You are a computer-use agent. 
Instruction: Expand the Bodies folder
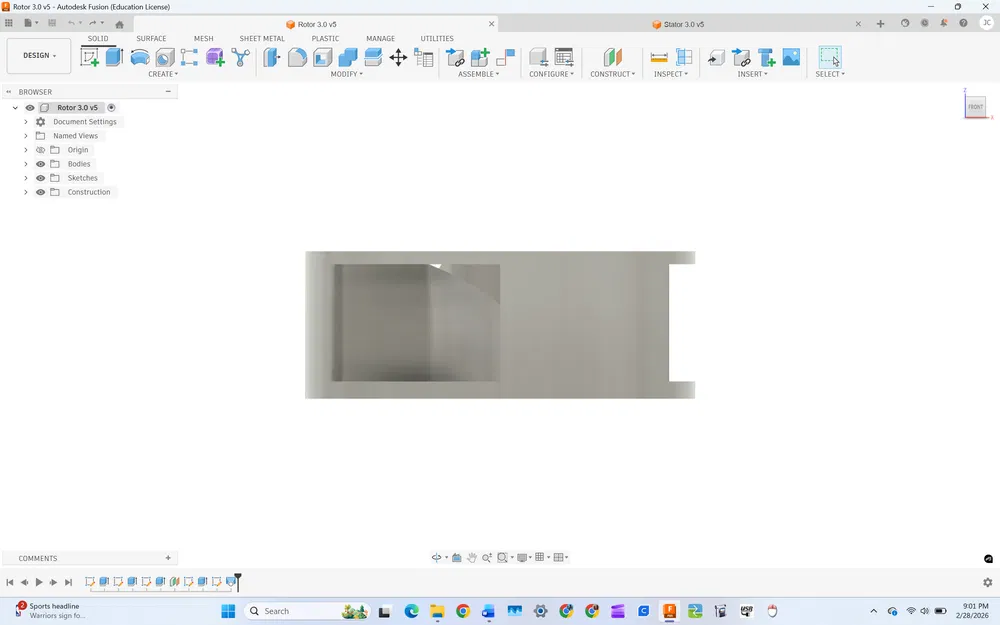point(26,164)
